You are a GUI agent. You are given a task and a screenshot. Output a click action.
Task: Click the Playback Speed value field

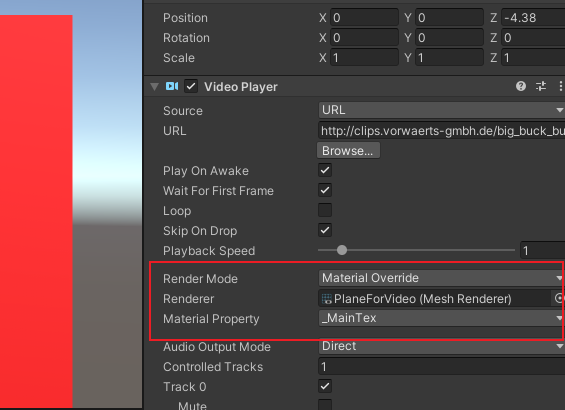coord(542,250)
